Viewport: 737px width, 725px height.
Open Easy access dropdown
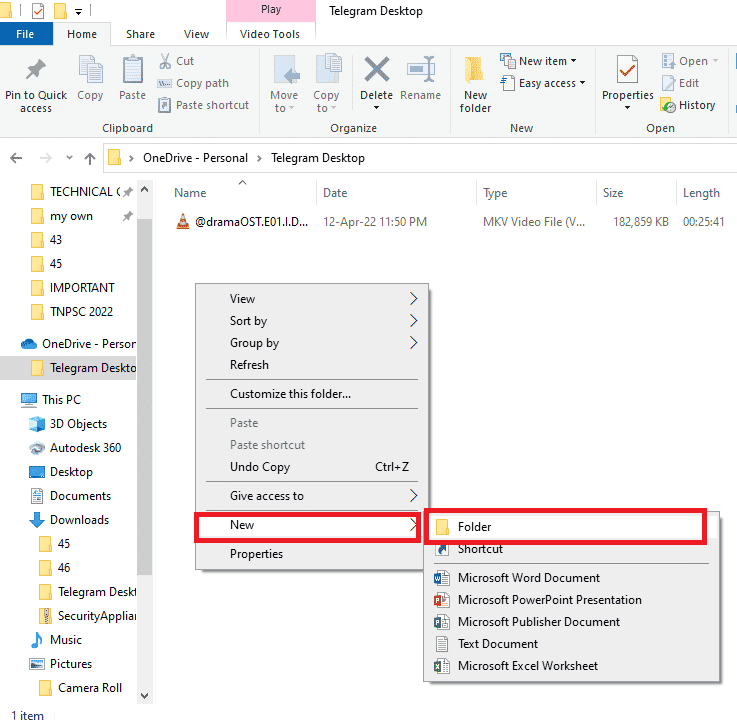[x=543, y=83]
